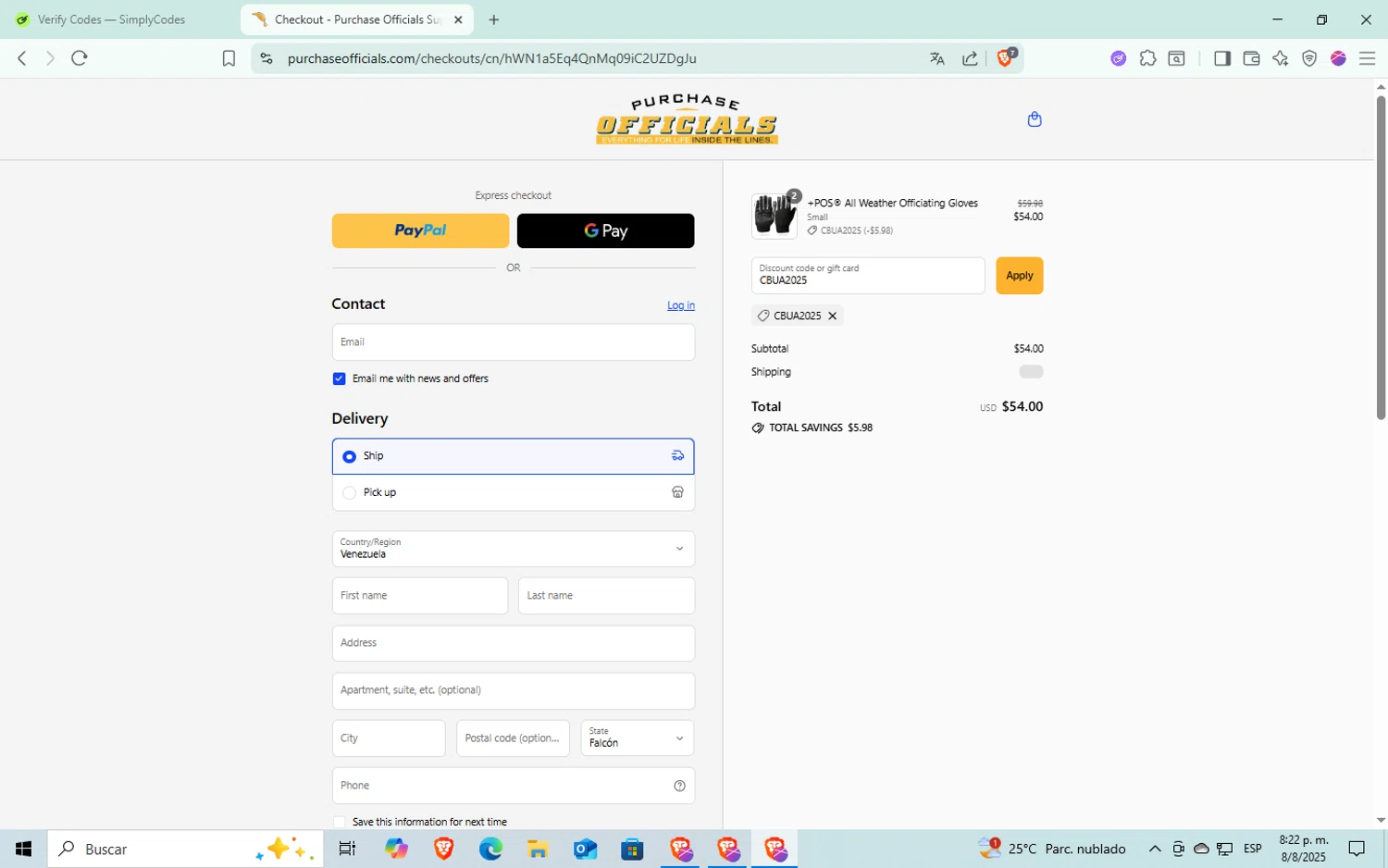This screenshot has width=1388, height=868.
Task: Apply the discount code
Action: point(1019,276)
